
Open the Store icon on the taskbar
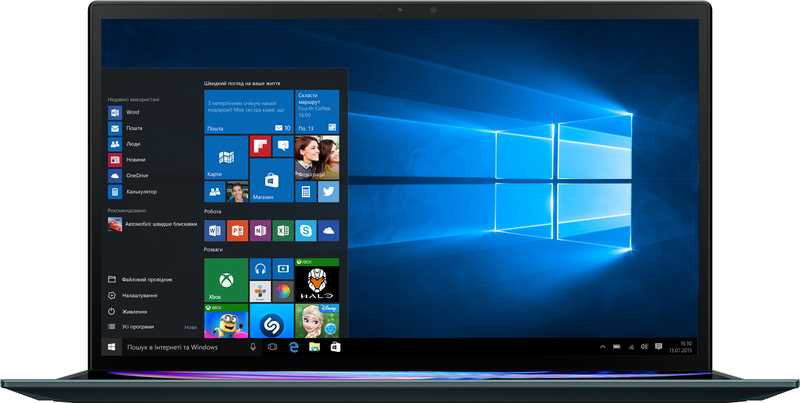tap(335, 347)
